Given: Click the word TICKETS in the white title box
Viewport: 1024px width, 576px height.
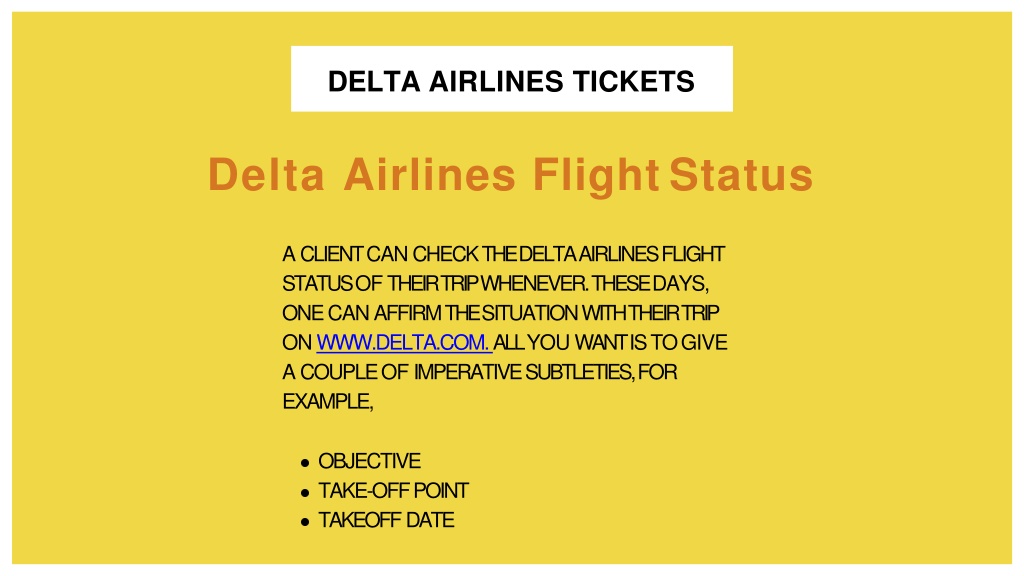Looking at the screenshot, I should (633, 82).
